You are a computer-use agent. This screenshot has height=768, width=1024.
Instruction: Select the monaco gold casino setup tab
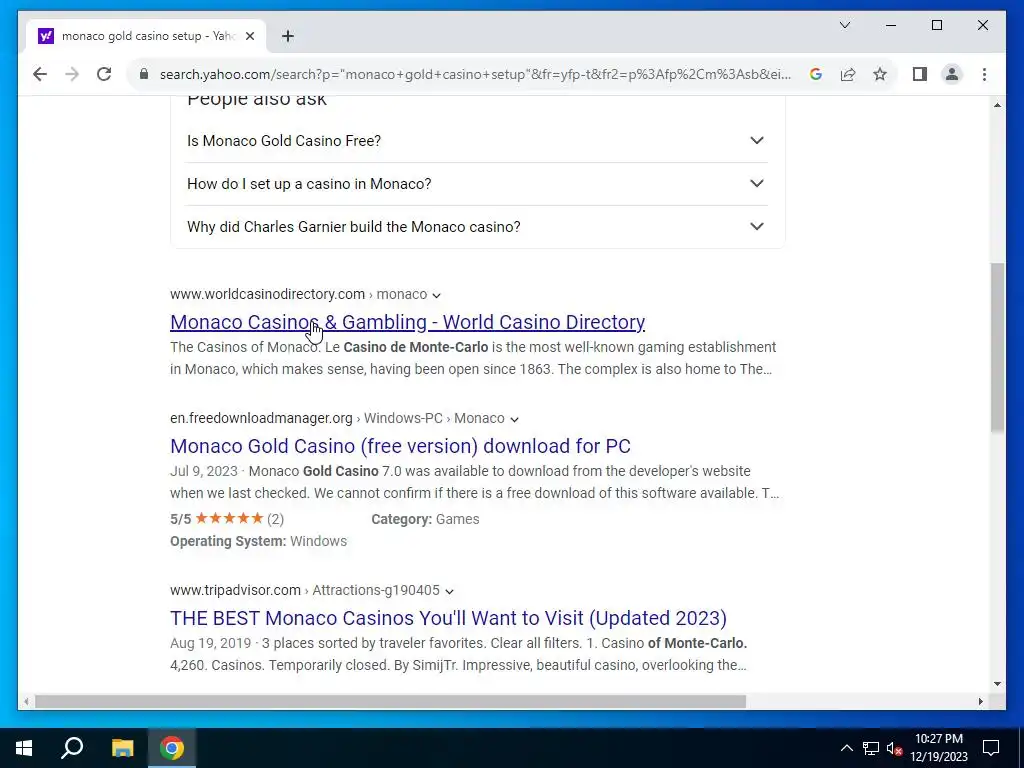coord(144,36)
